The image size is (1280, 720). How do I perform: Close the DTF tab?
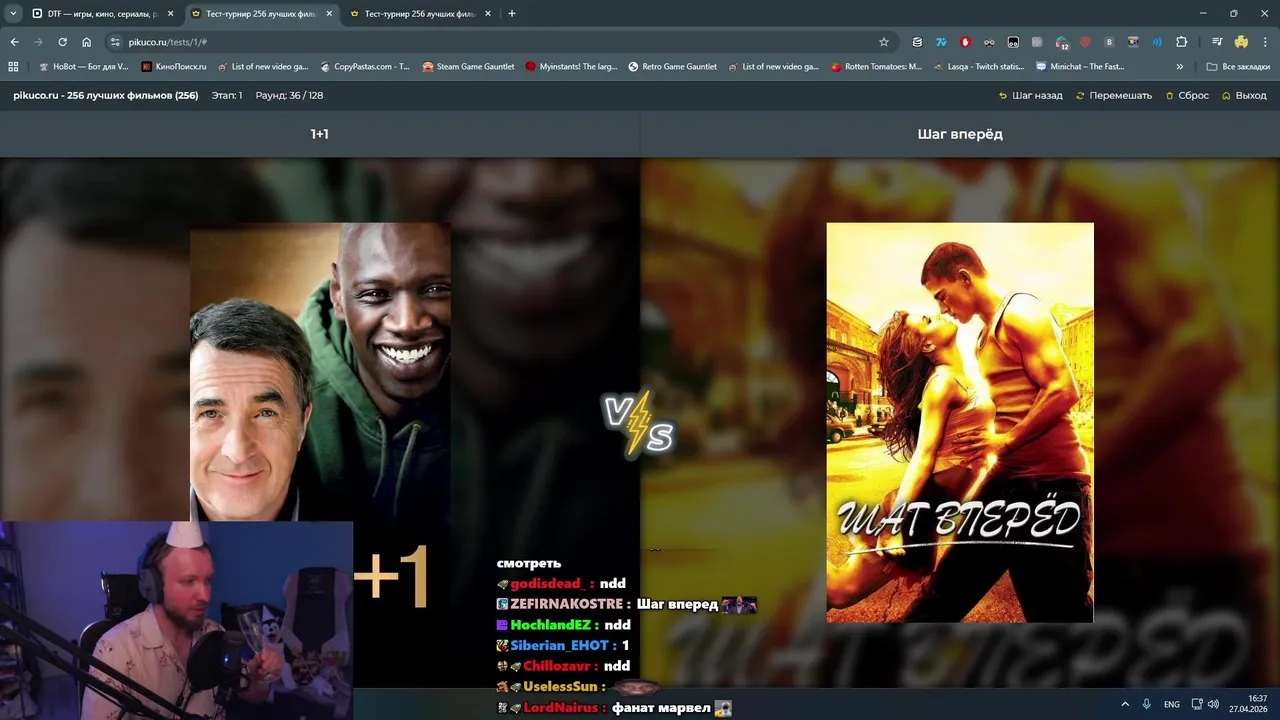pyautogui.click(x=170, y=14)
